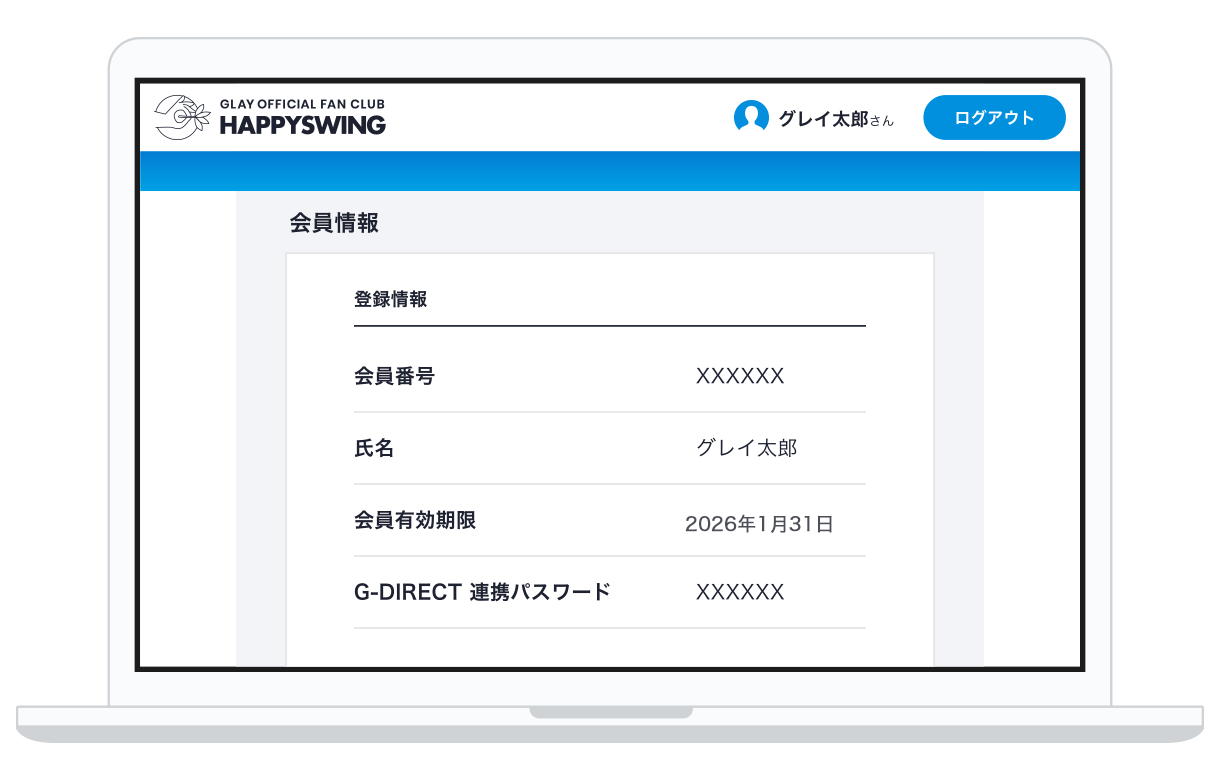
Task: Click the blue navigation bar below header
Action: [x=610, y=171]
